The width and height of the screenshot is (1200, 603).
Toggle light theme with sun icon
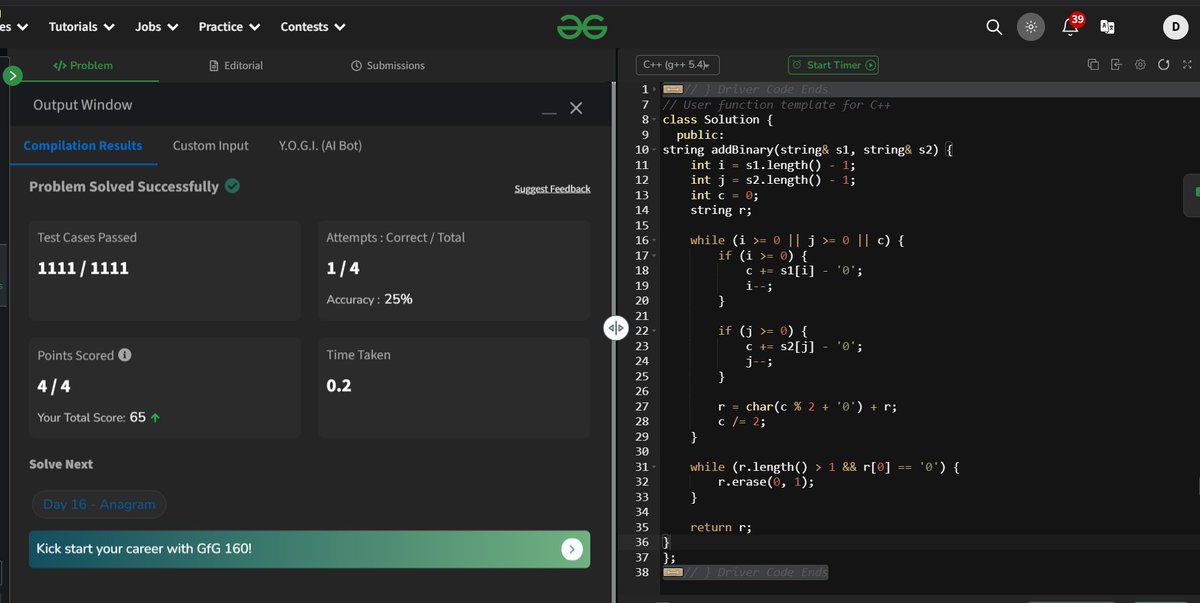(x=1031, y=27)
